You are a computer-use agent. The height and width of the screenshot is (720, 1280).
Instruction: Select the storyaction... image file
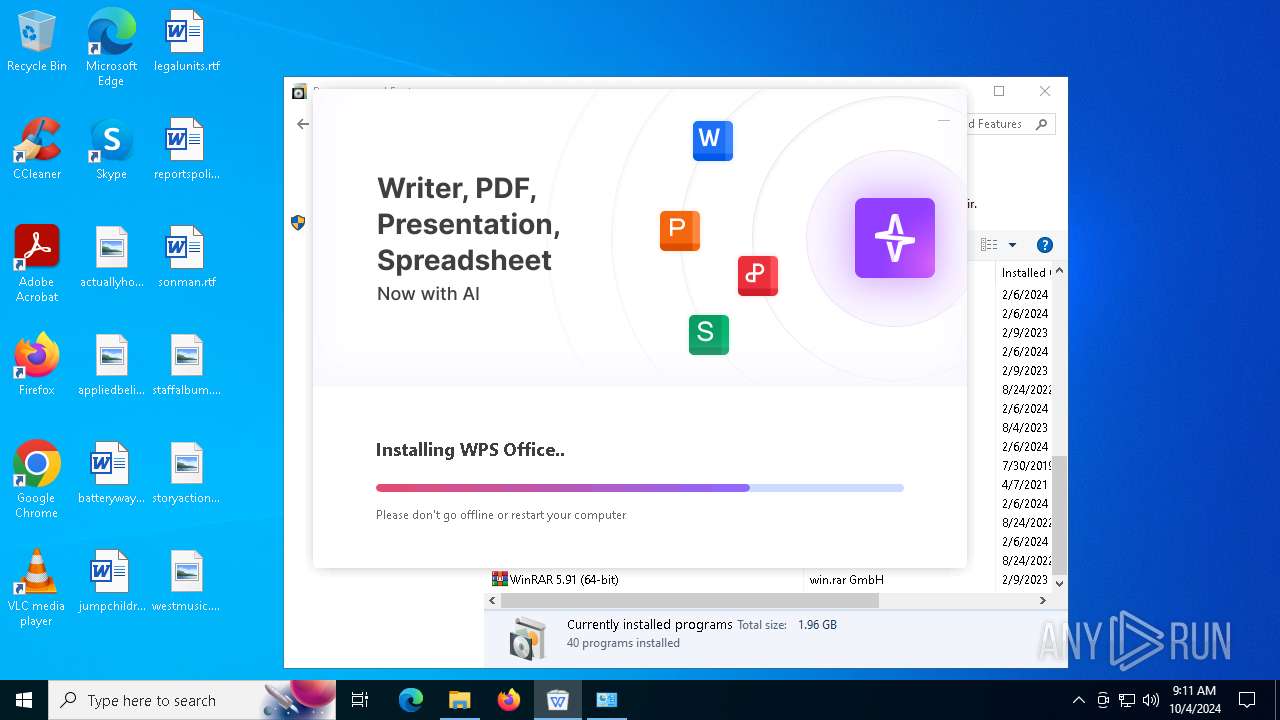[x=186, y=473]
